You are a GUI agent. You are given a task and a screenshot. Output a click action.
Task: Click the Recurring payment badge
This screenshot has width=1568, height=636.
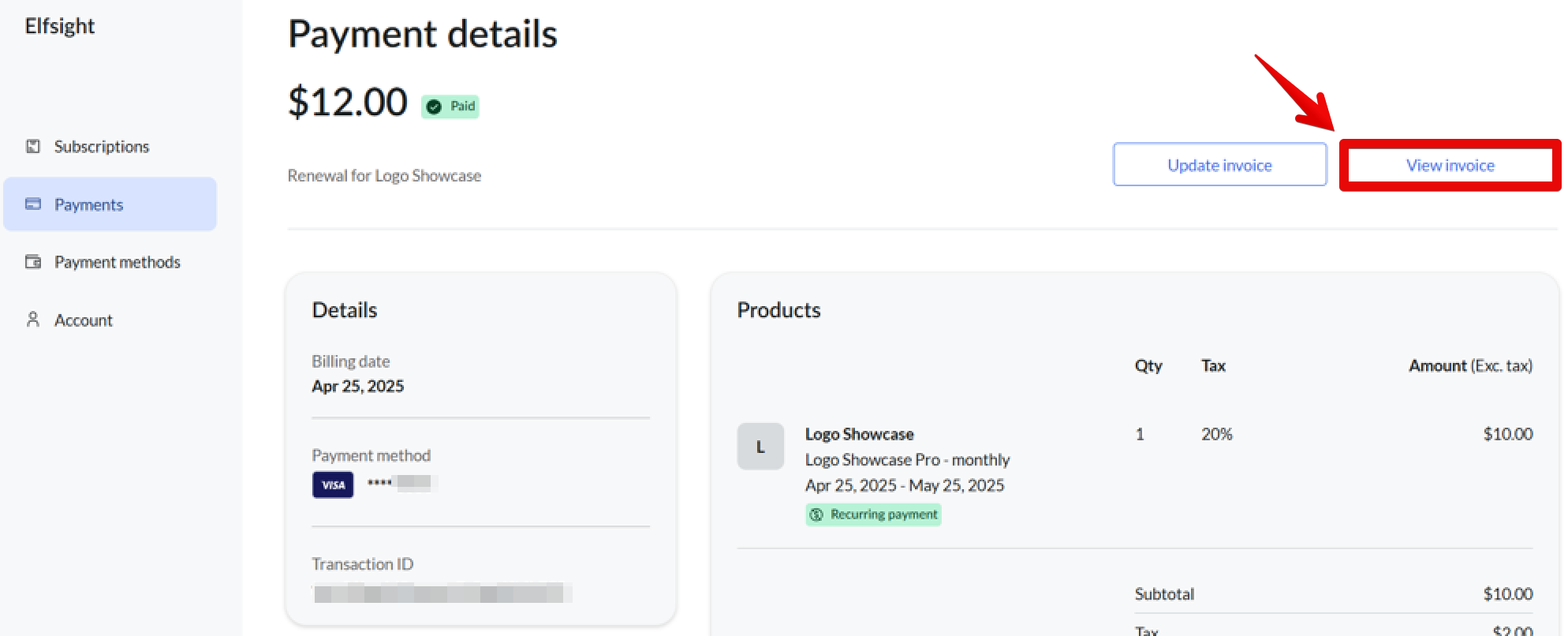tap(874, 514)
